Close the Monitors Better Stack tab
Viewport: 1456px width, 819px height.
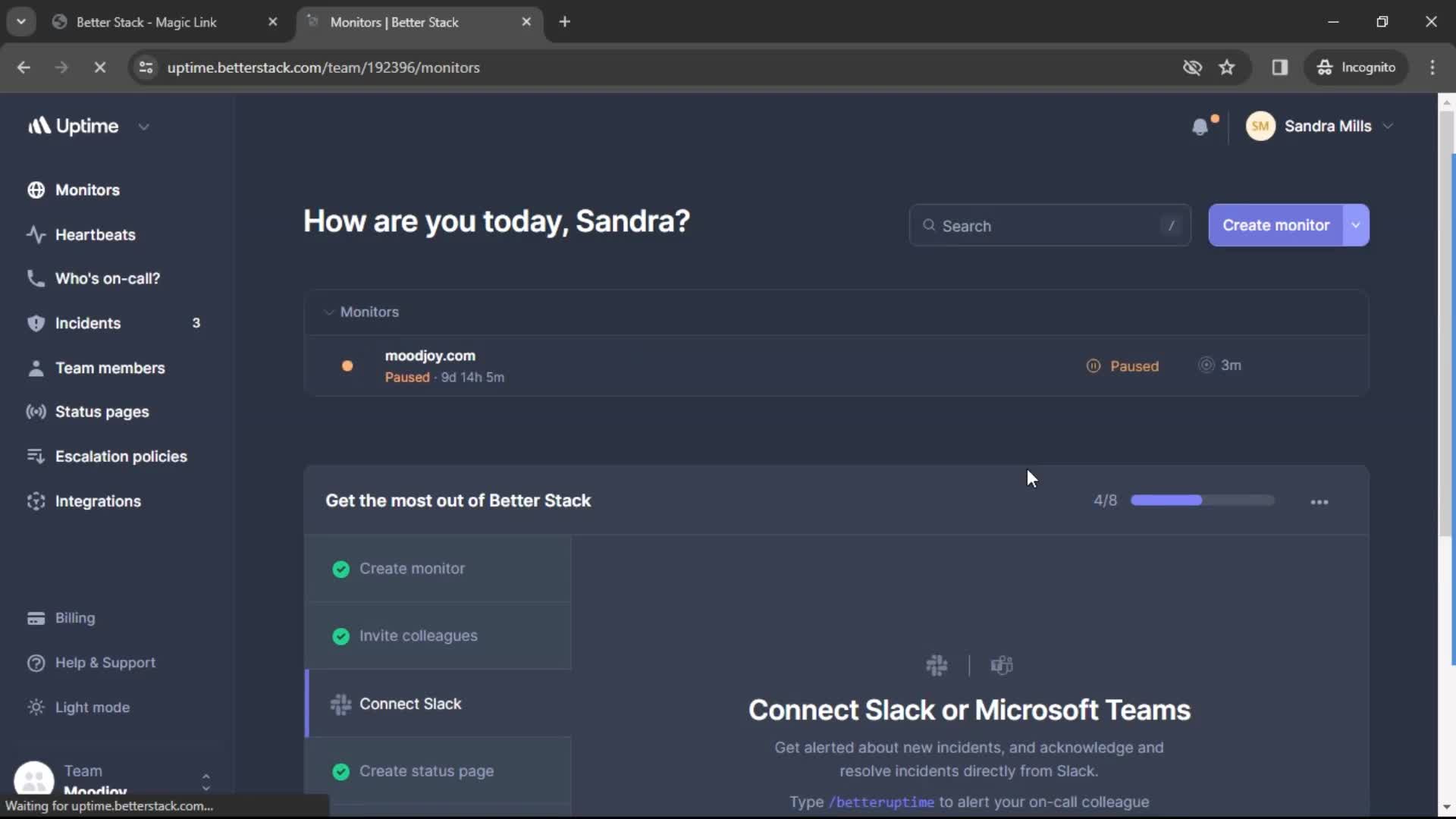point(526,22)
